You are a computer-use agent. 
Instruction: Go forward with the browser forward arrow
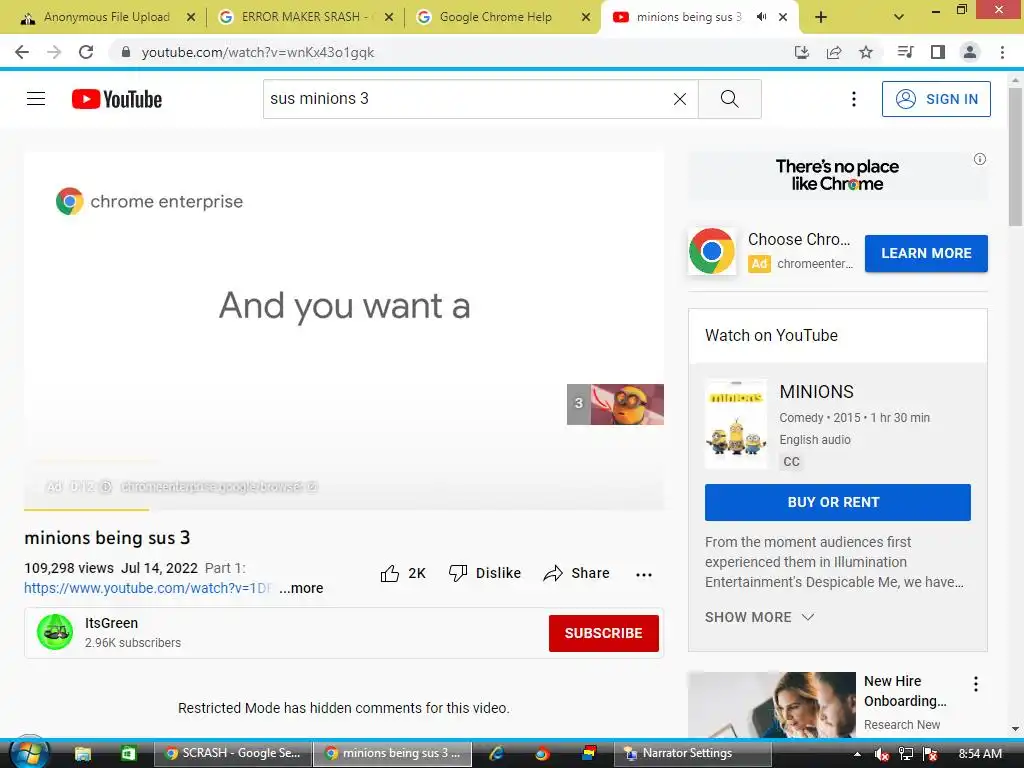pyautogui.click(x=54, y=52)
